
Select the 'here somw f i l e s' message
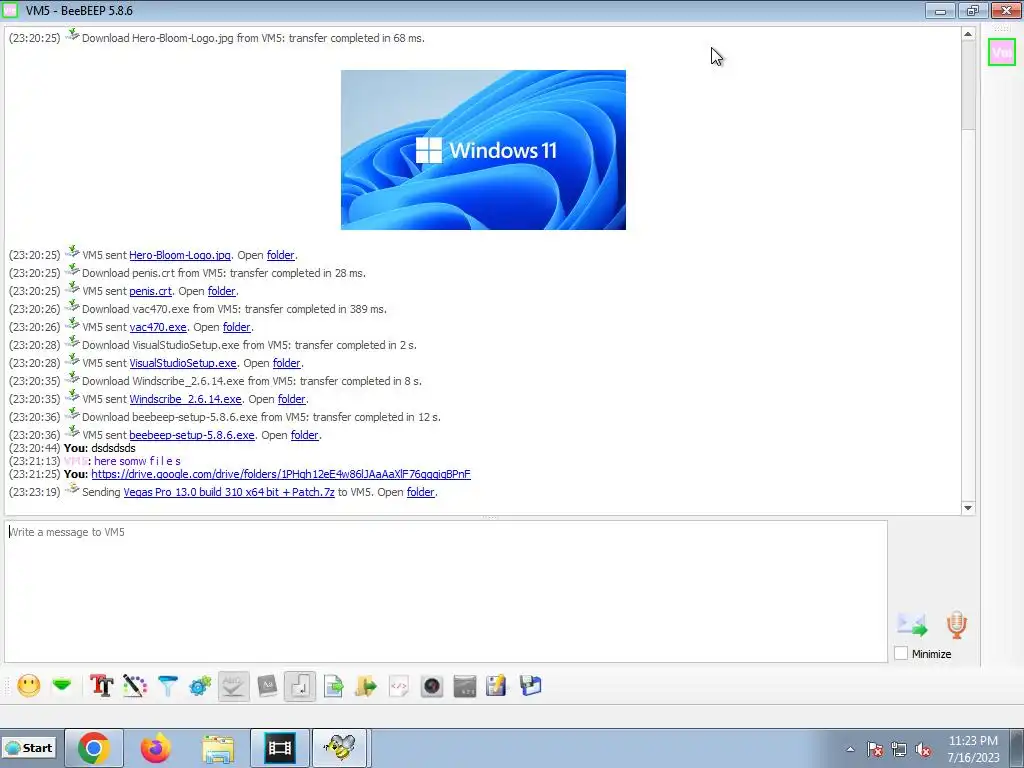click(x=137, y=461)
